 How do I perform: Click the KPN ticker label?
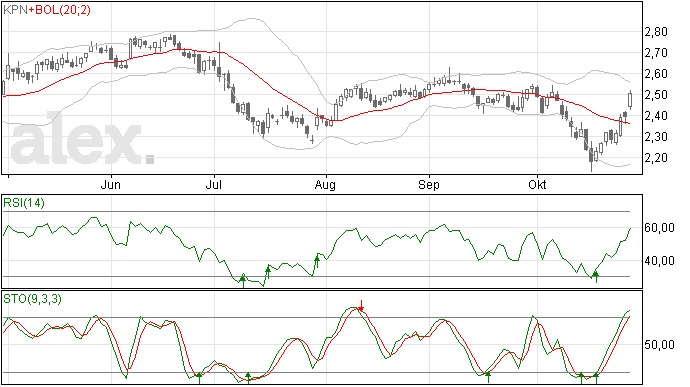[x=15, y=10]
